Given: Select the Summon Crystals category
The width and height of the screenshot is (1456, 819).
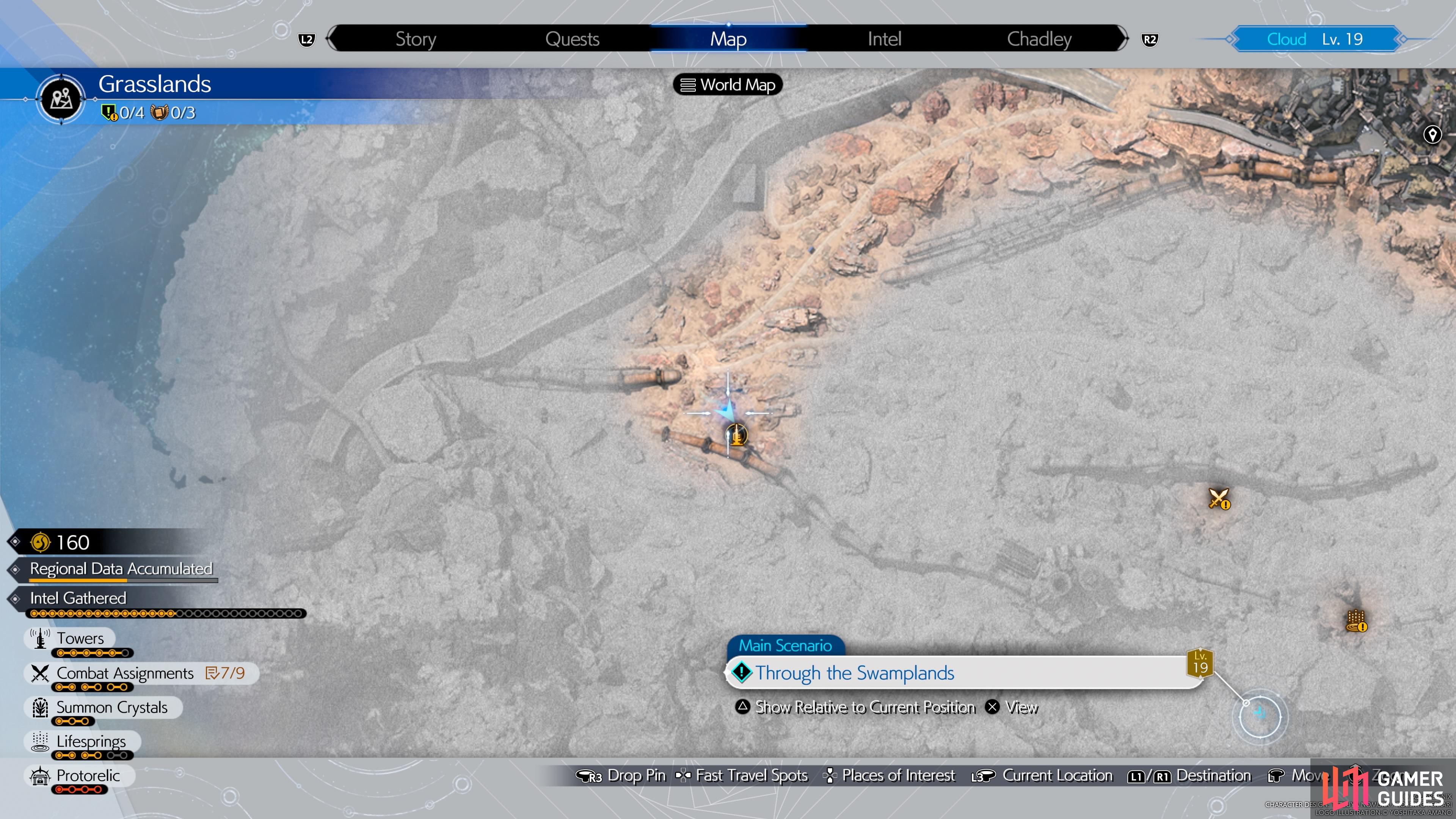Looking at the screenshot, I should click(x=103, y=707).
